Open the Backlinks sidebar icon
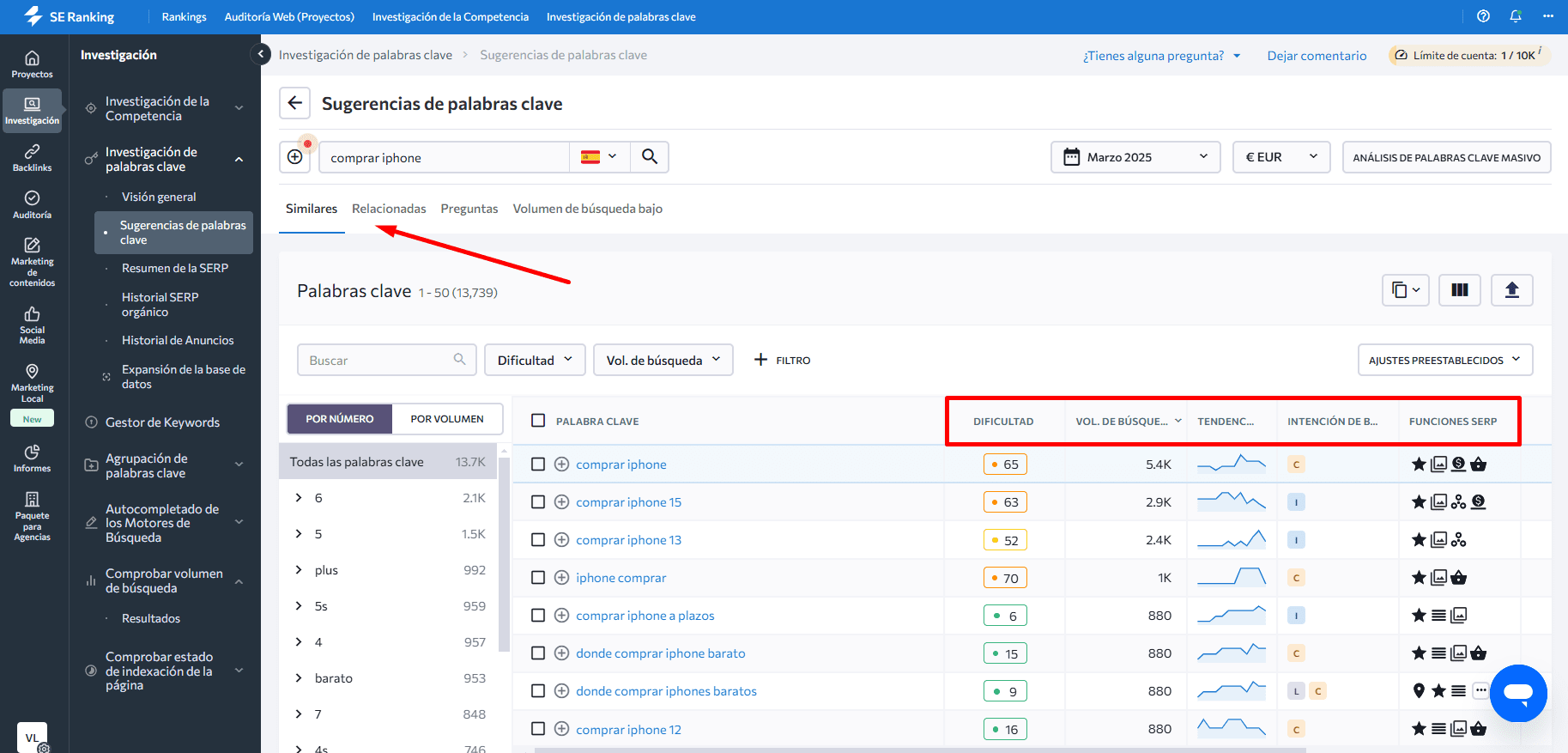The height and width of the screenshot is (753, 1568). 32,158
